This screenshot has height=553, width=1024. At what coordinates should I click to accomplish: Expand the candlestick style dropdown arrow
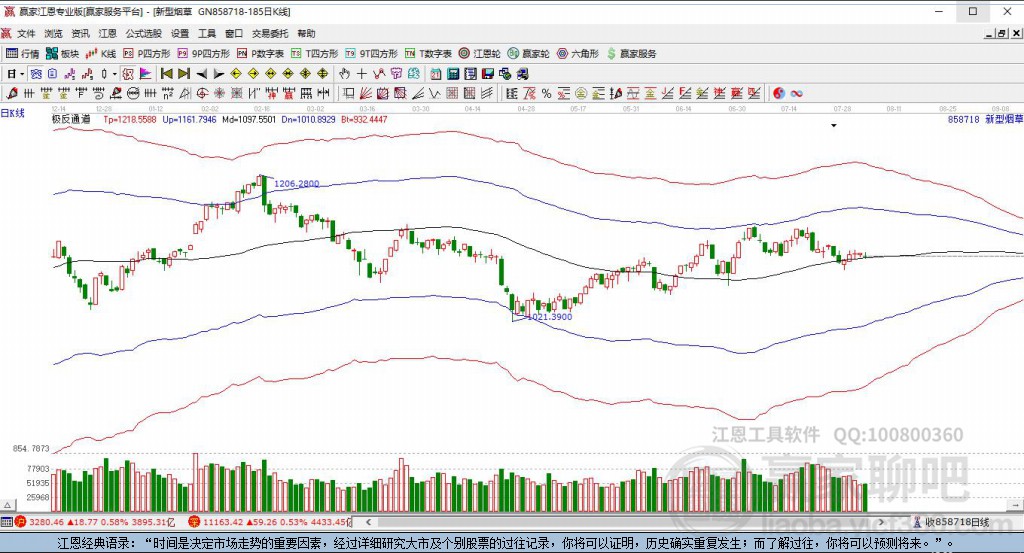114,74
